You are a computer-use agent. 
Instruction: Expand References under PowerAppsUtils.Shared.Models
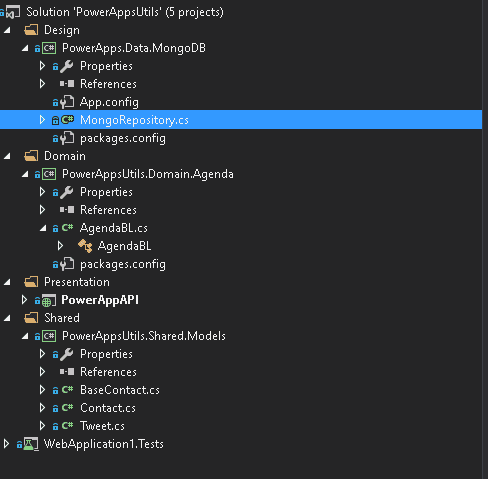coord(42,372)
